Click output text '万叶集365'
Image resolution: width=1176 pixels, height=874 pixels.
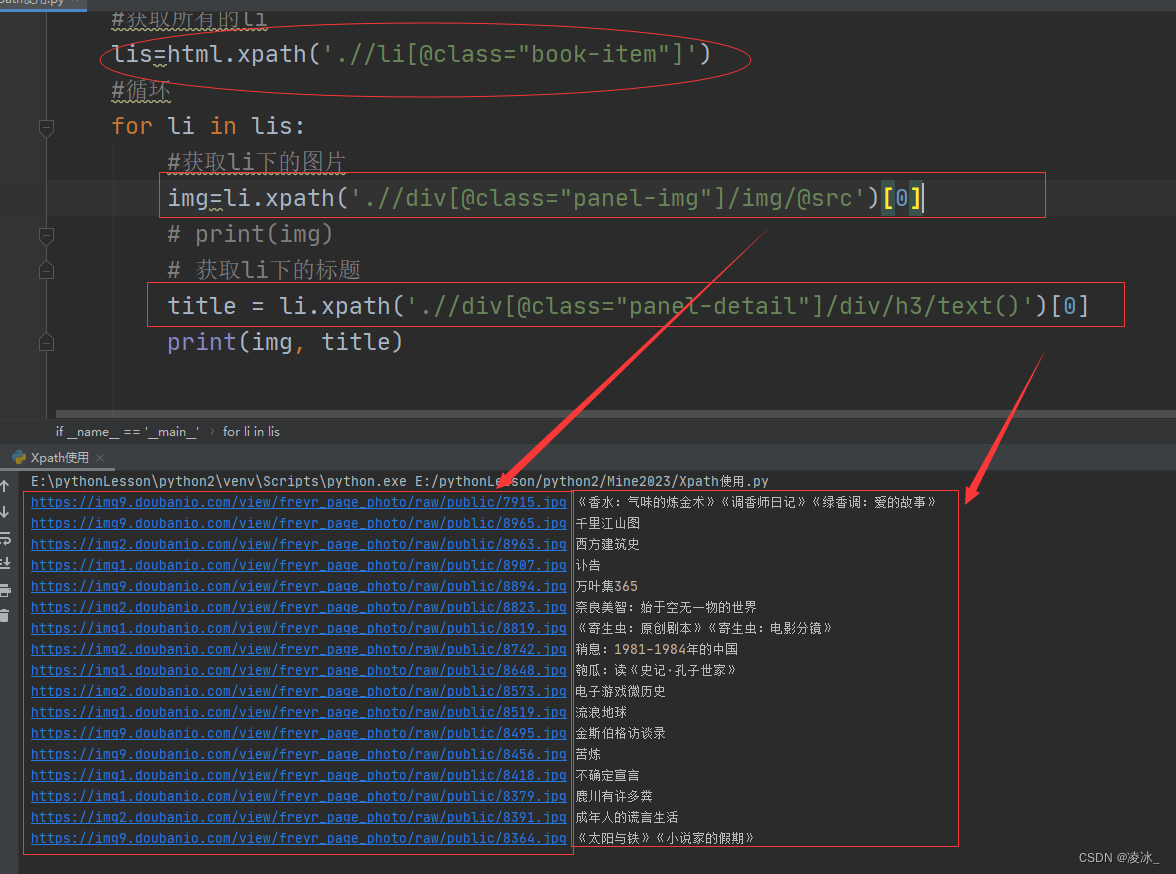[x=606, y=586]
